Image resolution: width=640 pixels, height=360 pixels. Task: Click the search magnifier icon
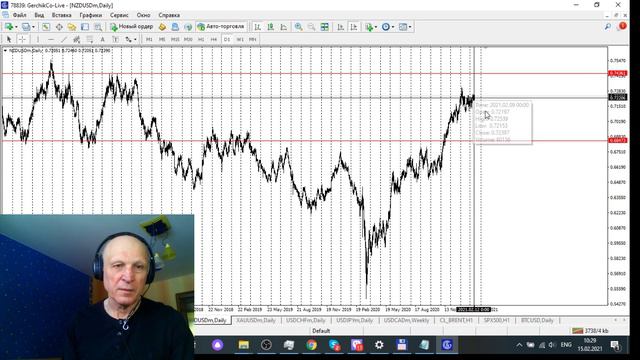pos(608,27)
